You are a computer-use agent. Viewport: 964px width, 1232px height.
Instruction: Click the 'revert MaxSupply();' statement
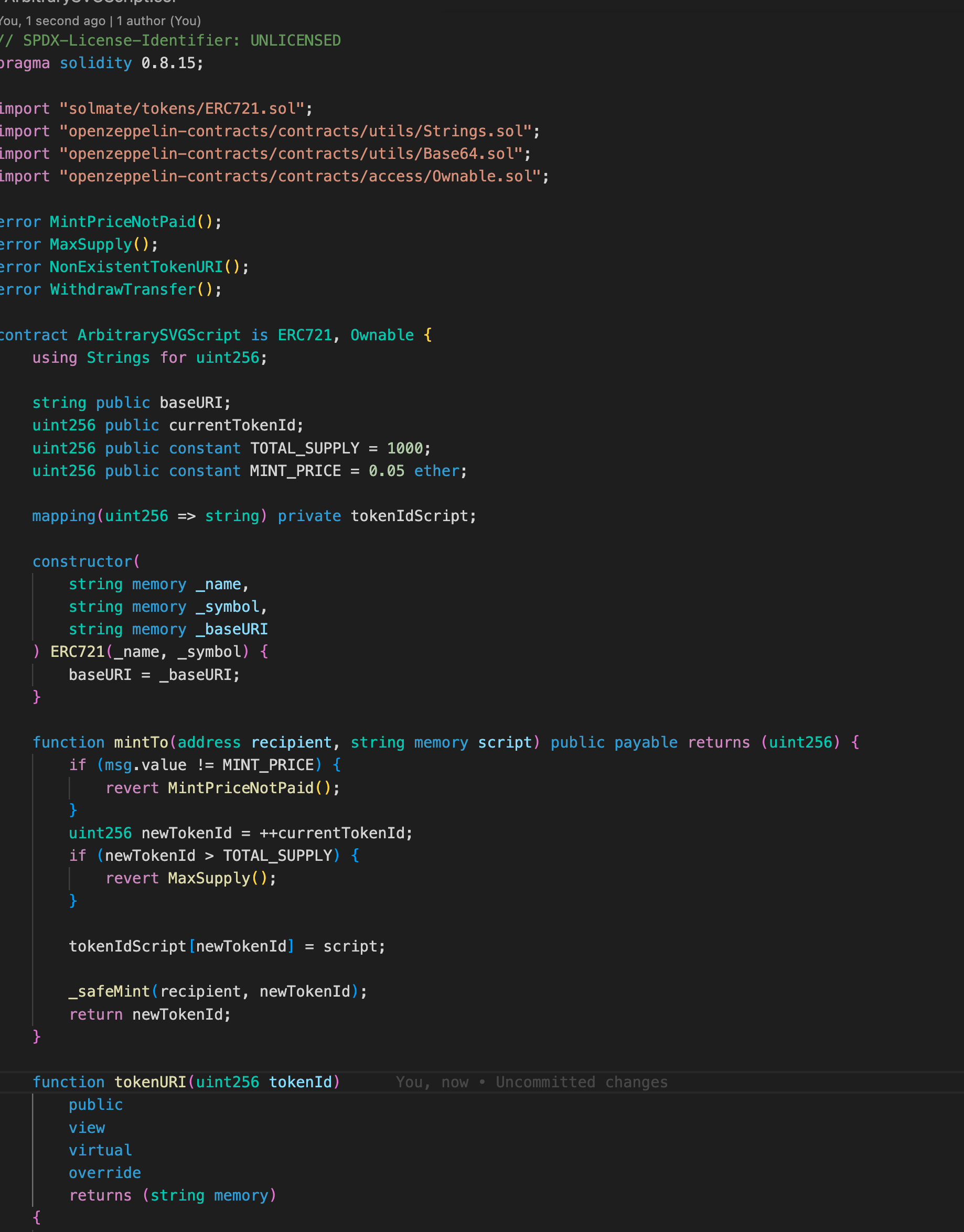[x=191, y=878]
